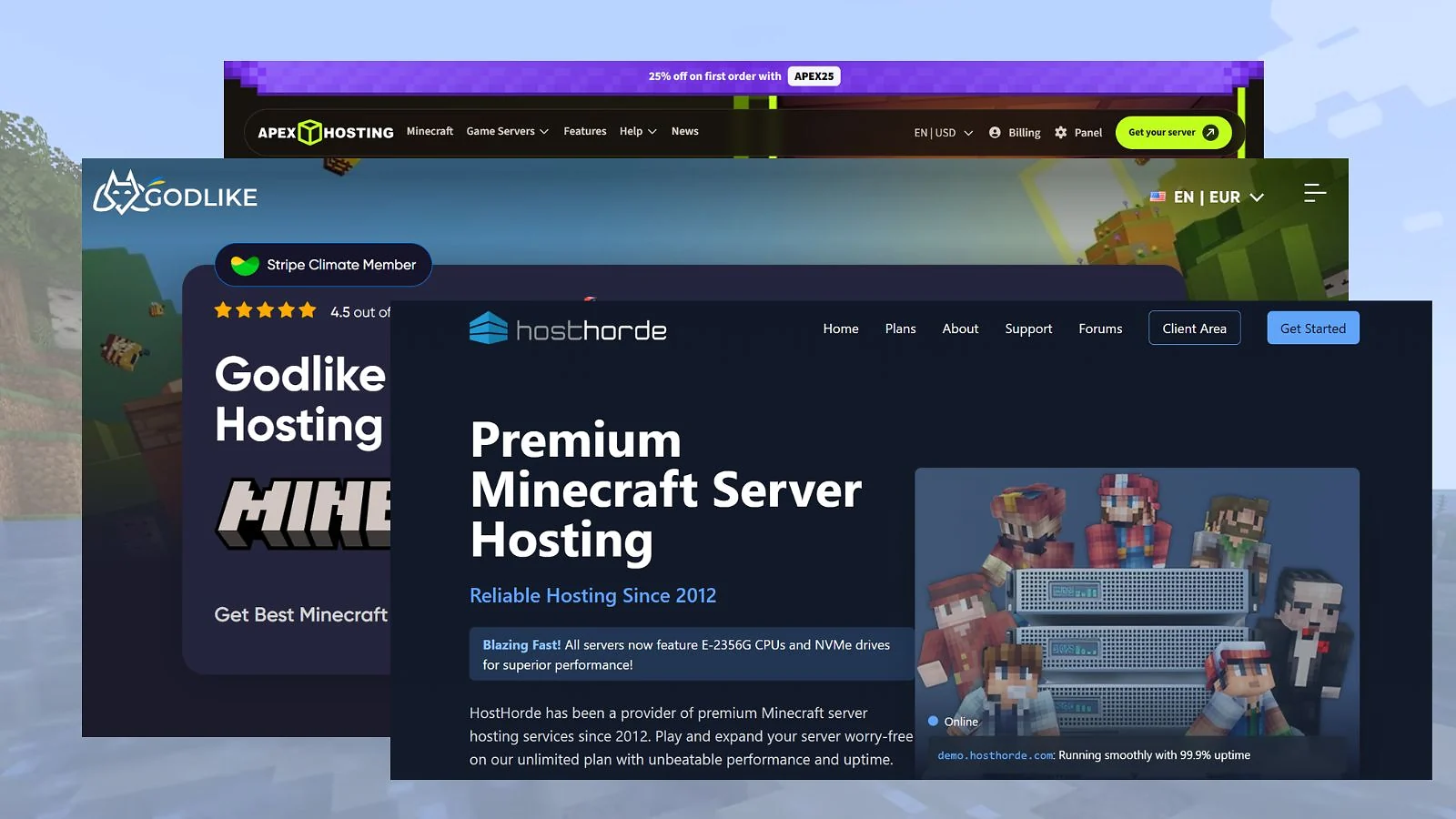Click the demo.hosthorde.com link

pyautogui.click(x=996, y=755)
